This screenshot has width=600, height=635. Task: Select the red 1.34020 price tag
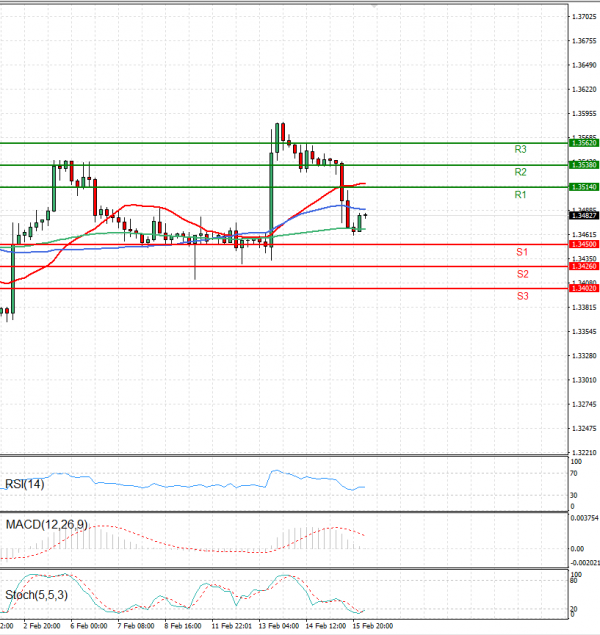point(584,288)
